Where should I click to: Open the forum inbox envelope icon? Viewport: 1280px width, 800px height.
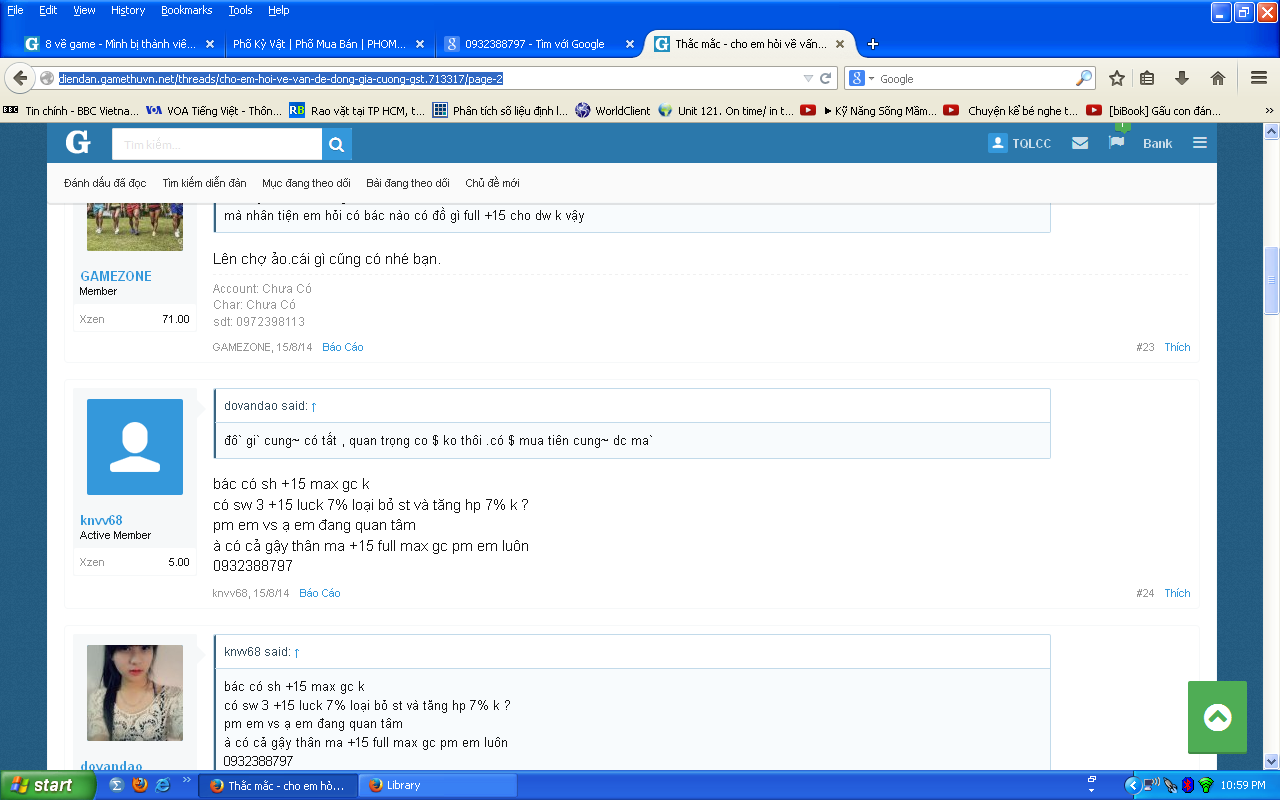click(x=1080, y=143)
